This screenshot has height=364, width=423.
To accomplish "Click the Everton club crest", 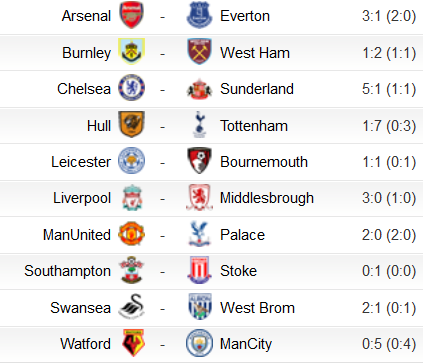I will 199,15.
